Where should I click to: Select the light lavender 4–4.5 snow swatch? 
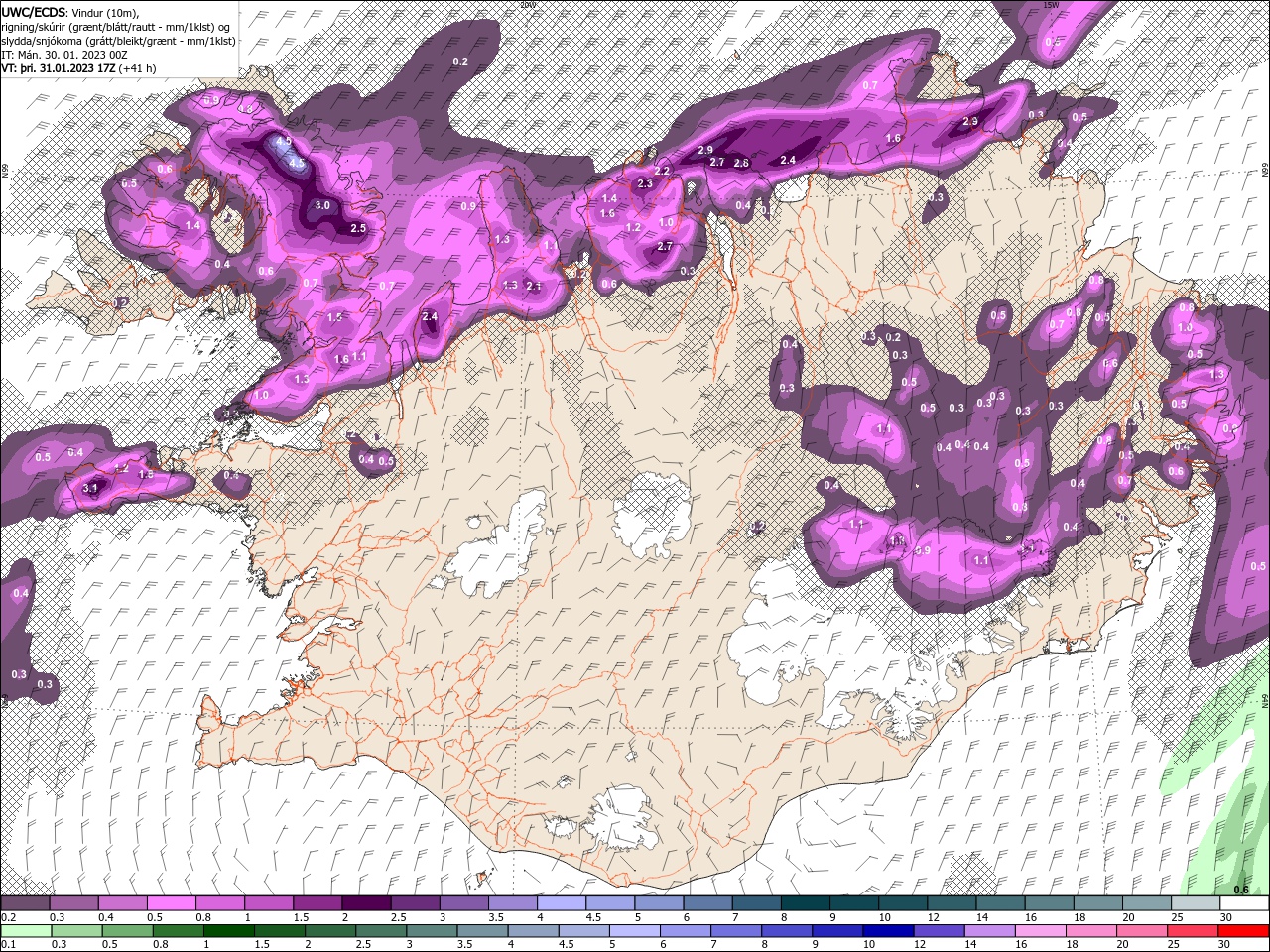click(562, 903)
